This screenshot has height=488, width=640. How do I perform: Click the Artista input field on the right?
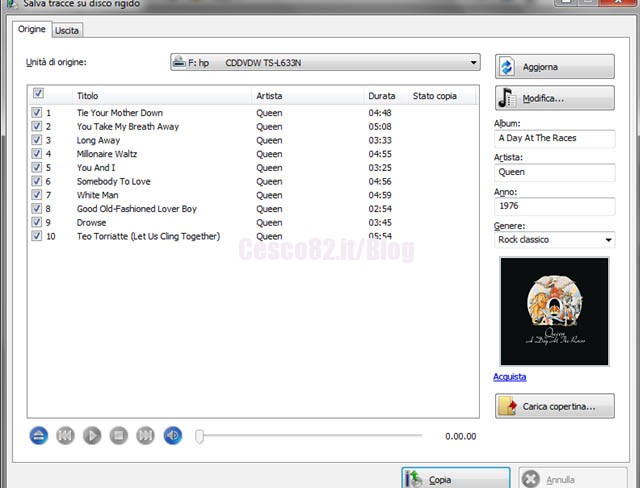(554, 172)
